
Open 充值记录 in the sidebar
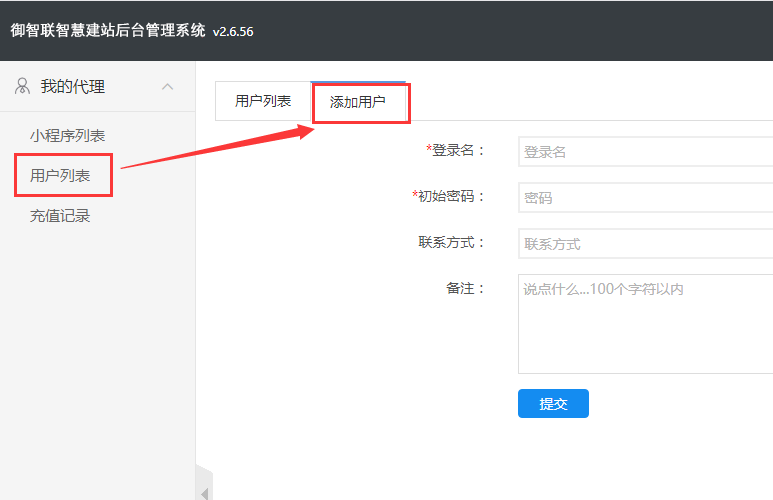(60, 215)
